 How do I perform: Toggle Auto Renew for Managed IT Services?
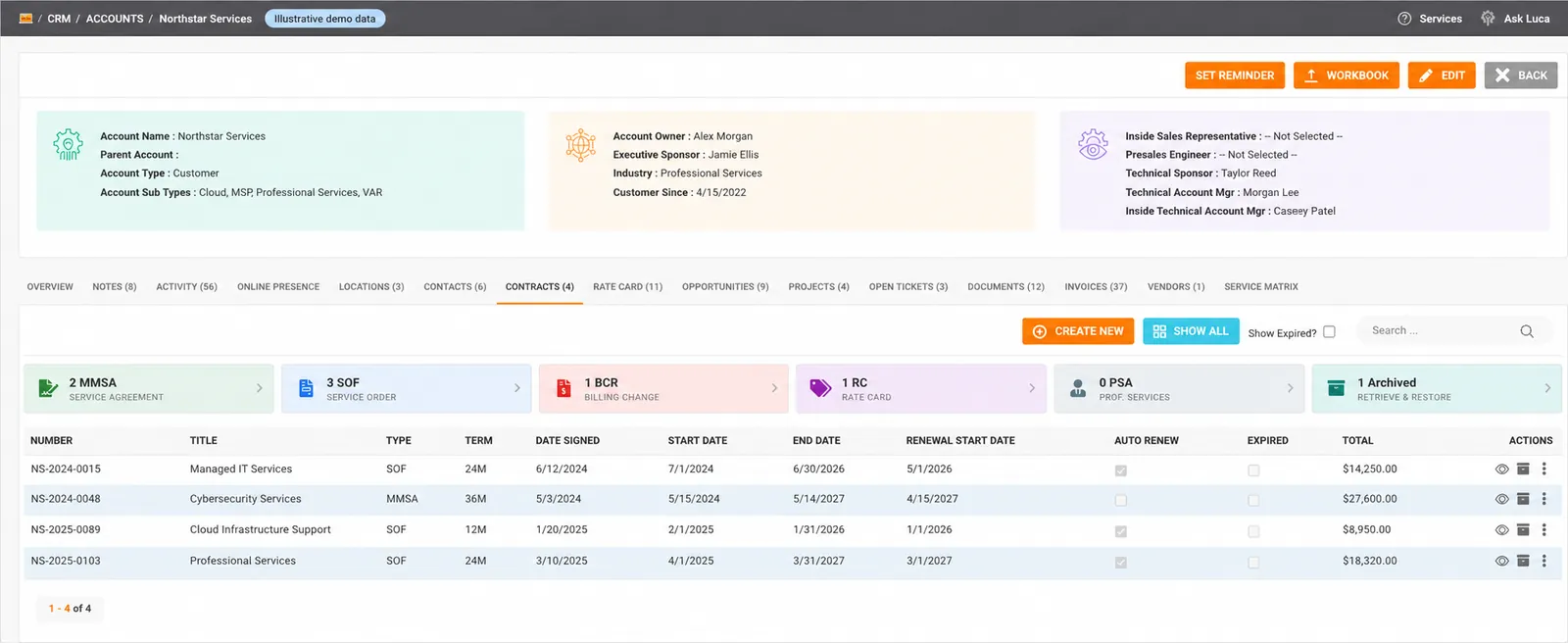click(x=1121, y=470)
